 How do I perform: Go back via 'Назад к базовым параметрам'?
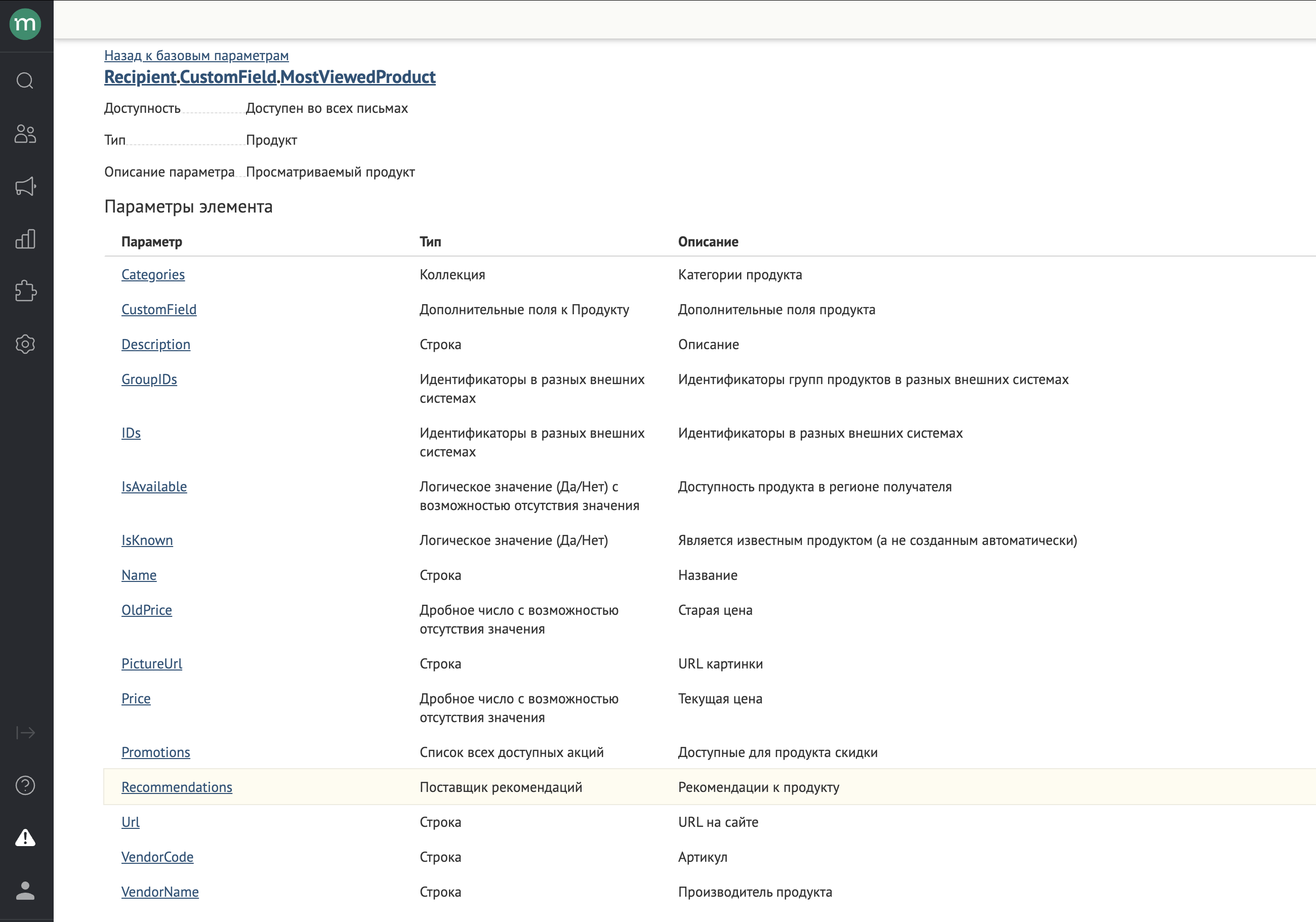coord(196,56)
